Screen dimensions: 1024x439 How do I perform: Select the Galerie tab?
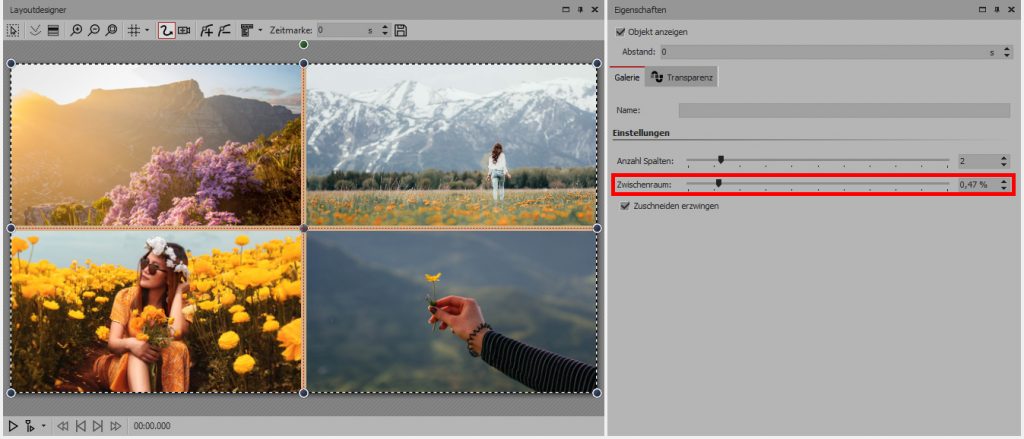(626, 77)
